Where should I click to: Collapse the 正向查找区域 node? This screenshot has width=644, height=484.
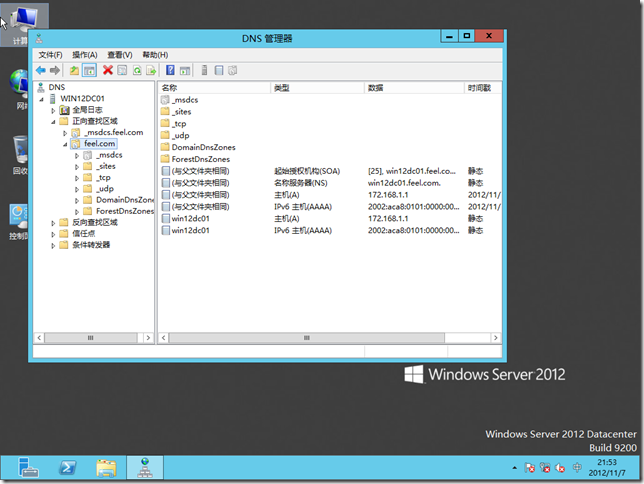(x=53, y=122)
